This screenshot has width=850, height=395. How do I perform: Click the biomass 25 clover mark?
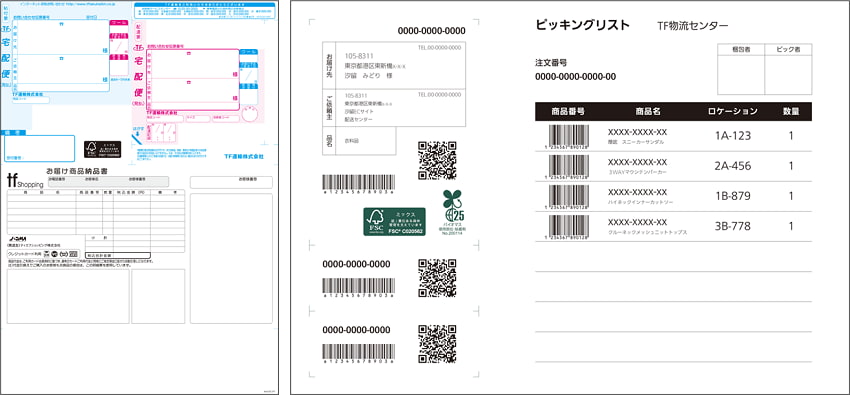pyautogui.click(x=454, y=212)
